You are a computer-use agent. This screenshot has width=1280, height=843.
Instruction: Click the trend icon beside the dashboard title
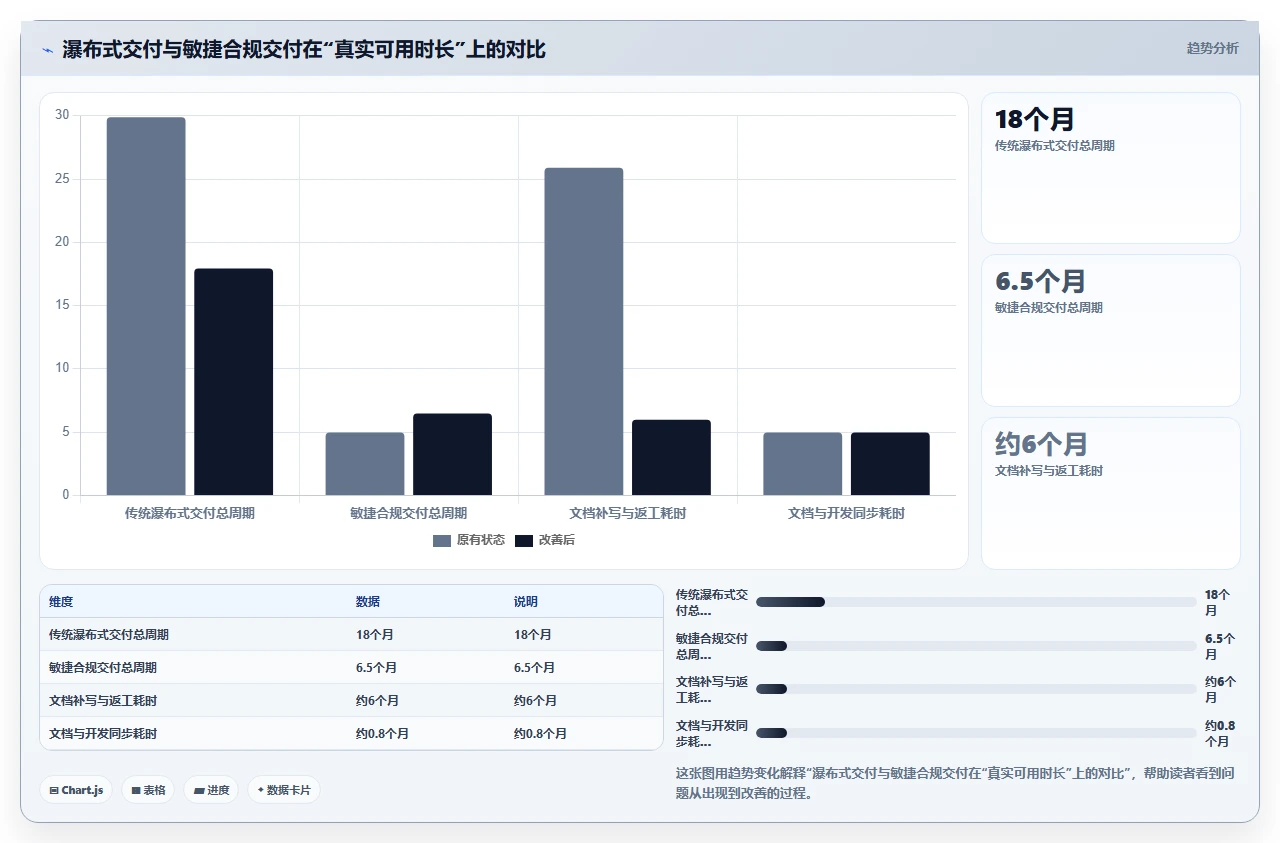pos(47,49)
